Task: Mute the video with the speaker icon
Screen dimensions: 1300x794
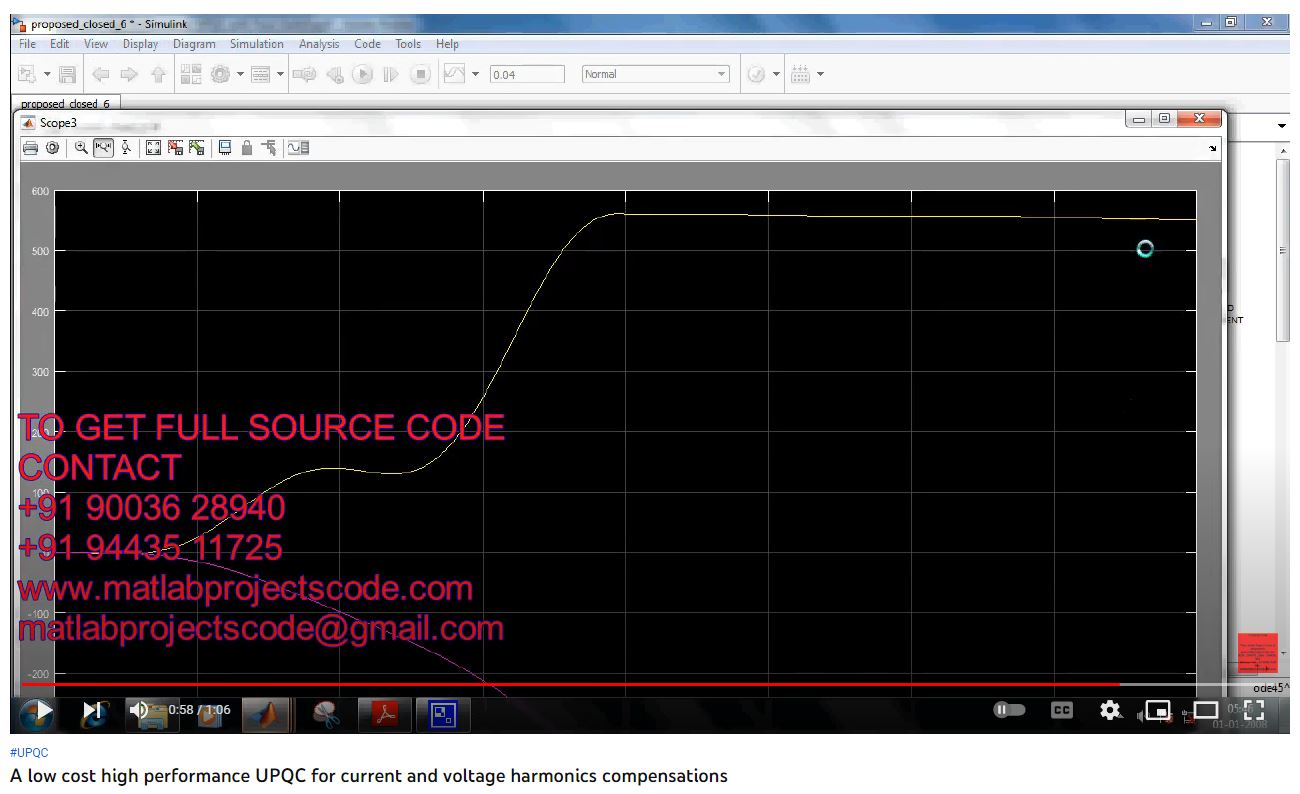Action: pos(139,710)
